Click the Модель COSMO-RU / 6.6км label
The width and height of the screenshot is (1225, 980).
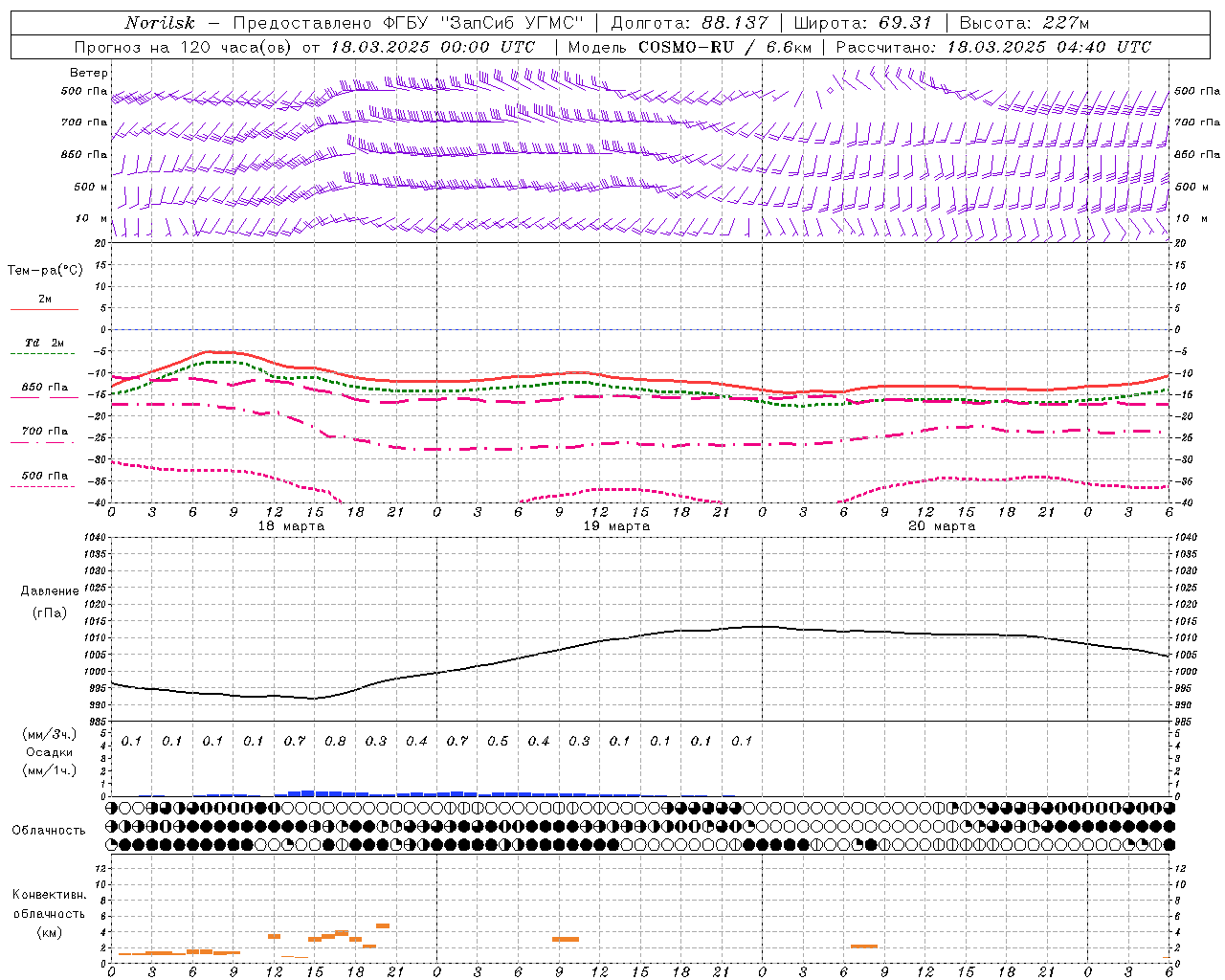tap(689, 47)
